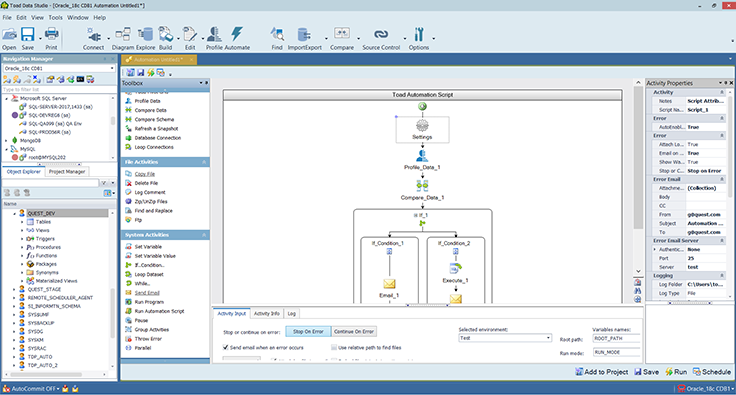Image resolution: width=736 pixels, height=395 pixels.
Task: Expand the QUEST_STAGE schema node
Action: 15,289
